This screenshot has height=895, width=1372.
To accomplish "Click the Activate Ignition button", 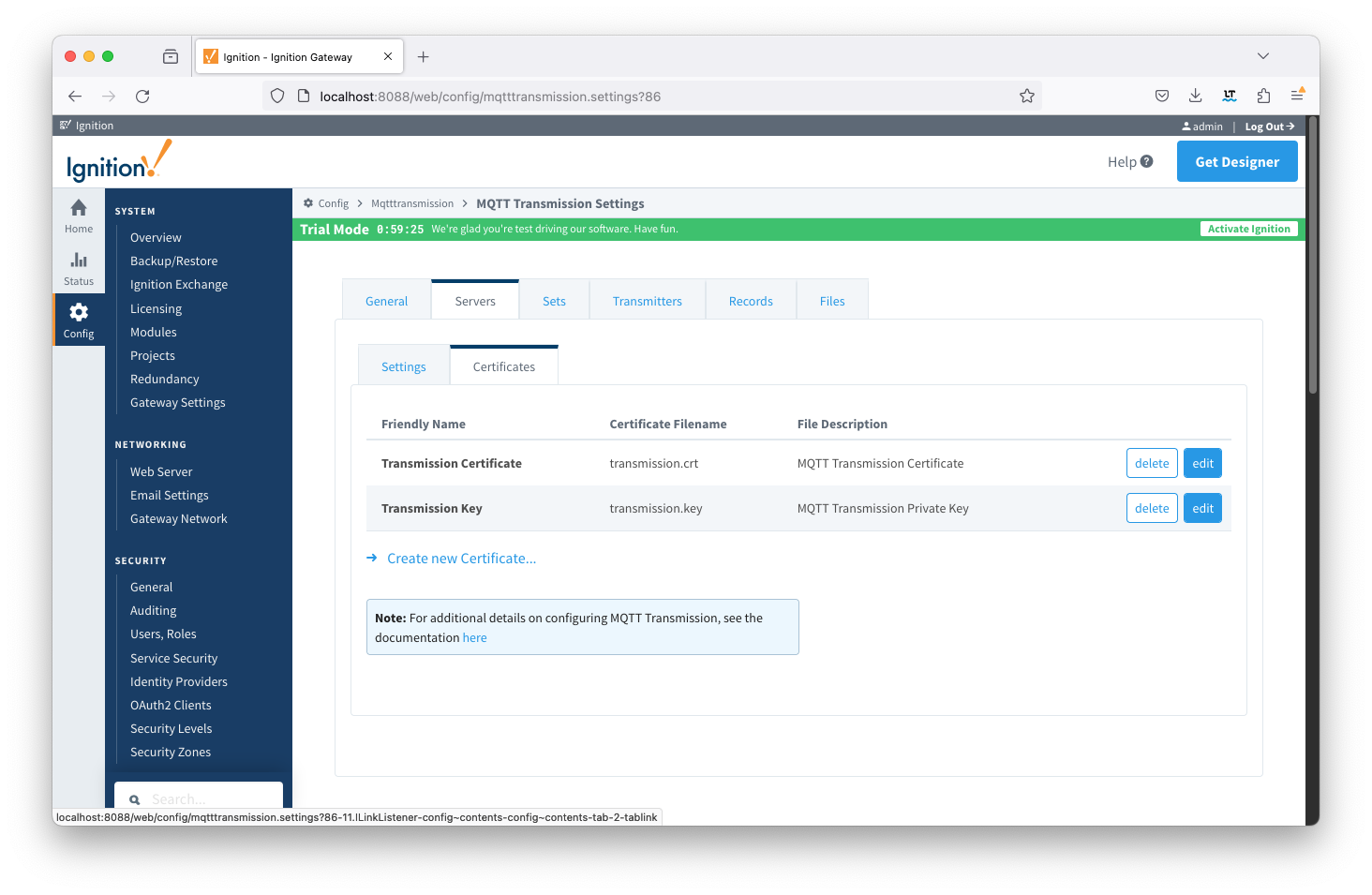I will [1248, 229].
